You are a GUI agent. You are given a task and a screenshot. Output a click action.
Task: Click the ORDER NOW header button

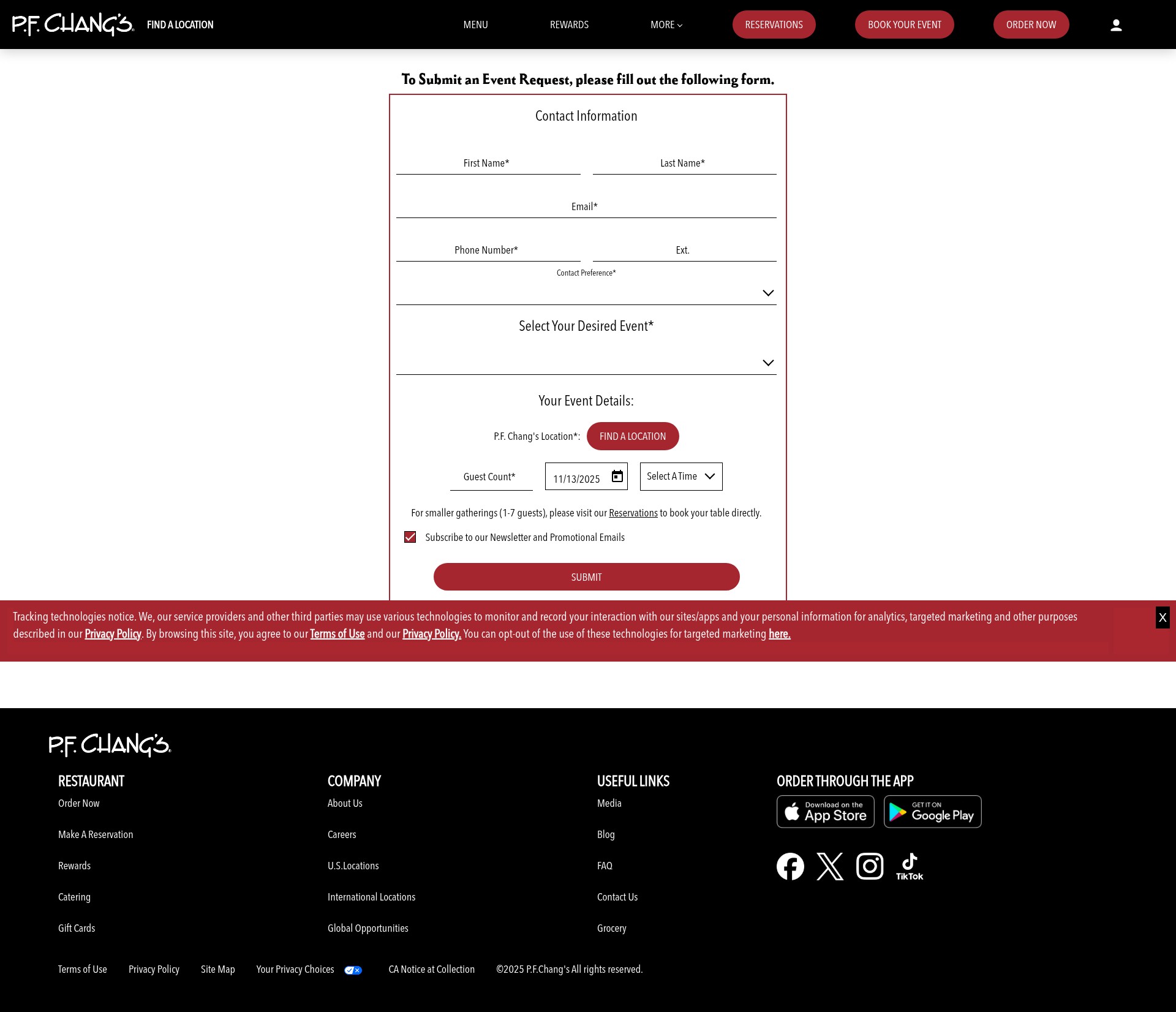coord(1031,25)
